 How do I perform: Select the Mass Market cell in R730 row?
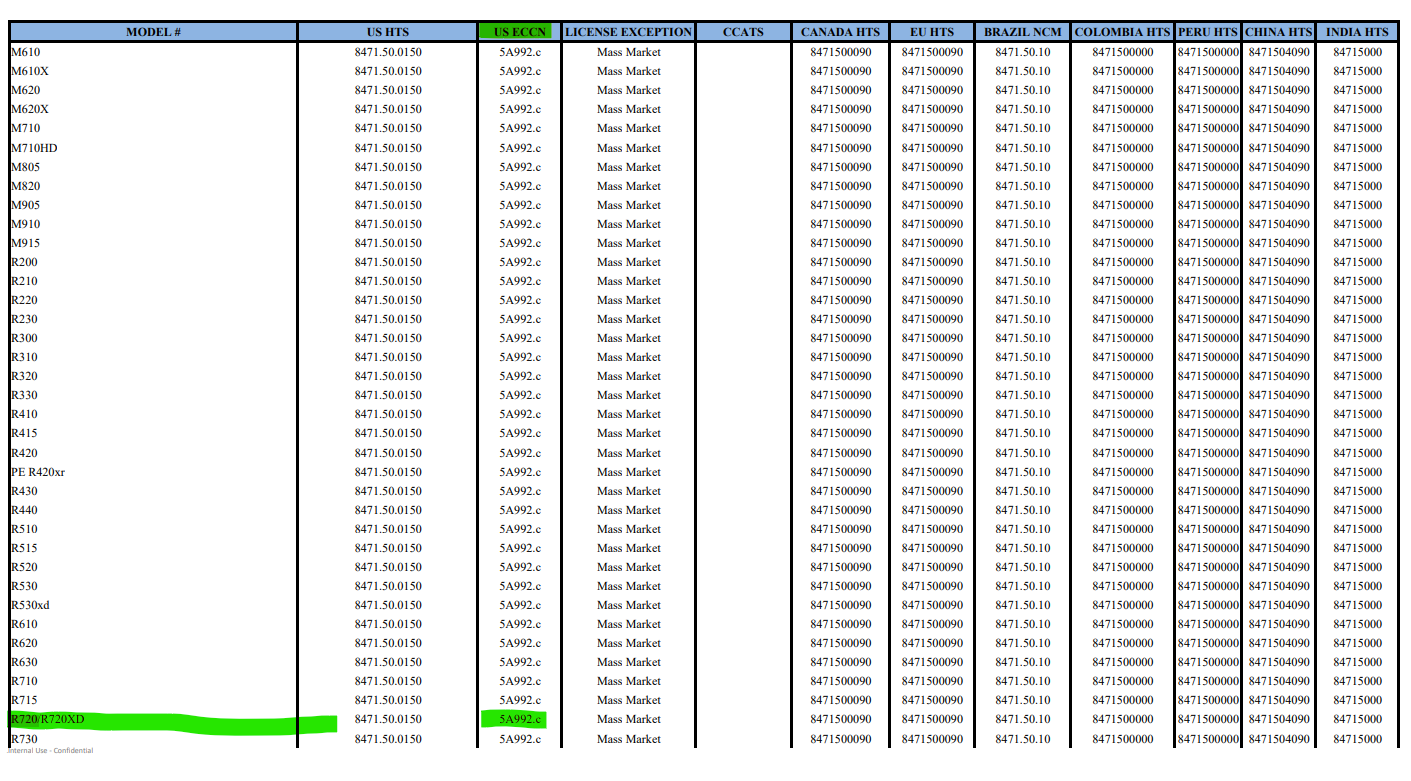coord(628,739)
